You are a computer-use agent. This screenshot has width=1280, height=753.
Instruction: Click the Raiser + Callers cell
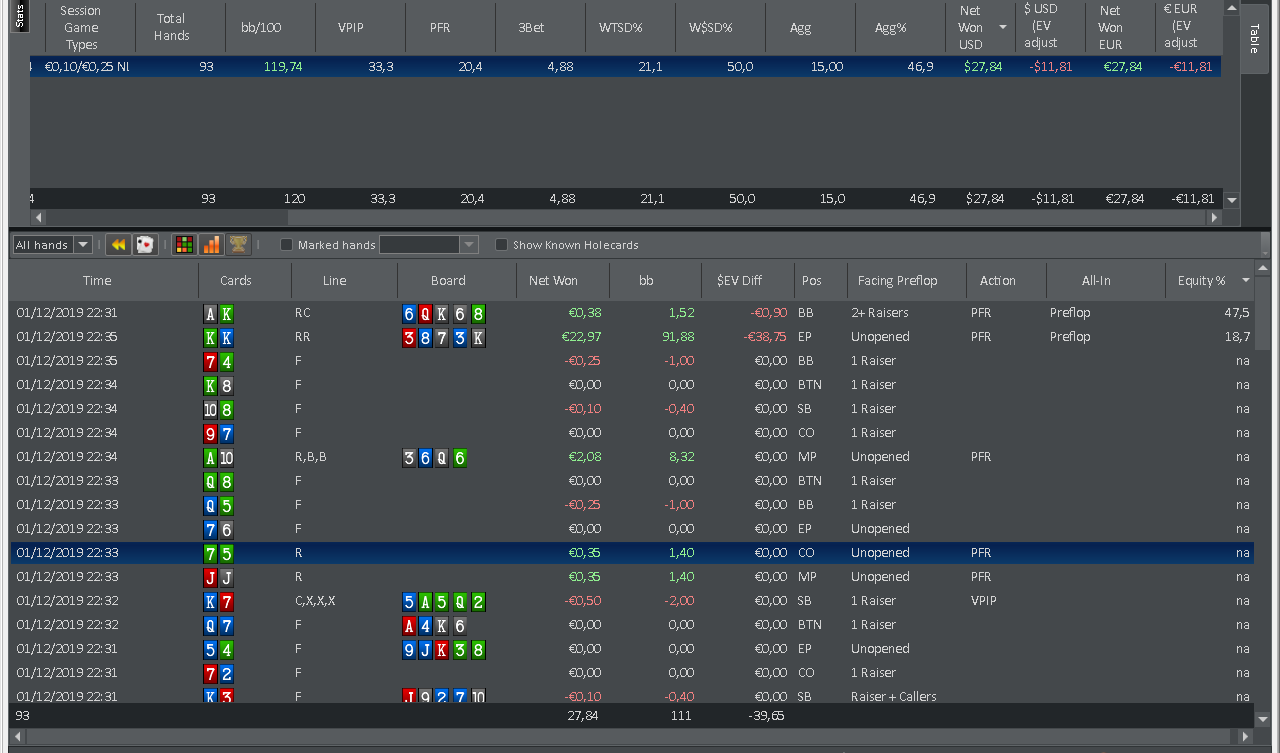[x=894, y=696]
